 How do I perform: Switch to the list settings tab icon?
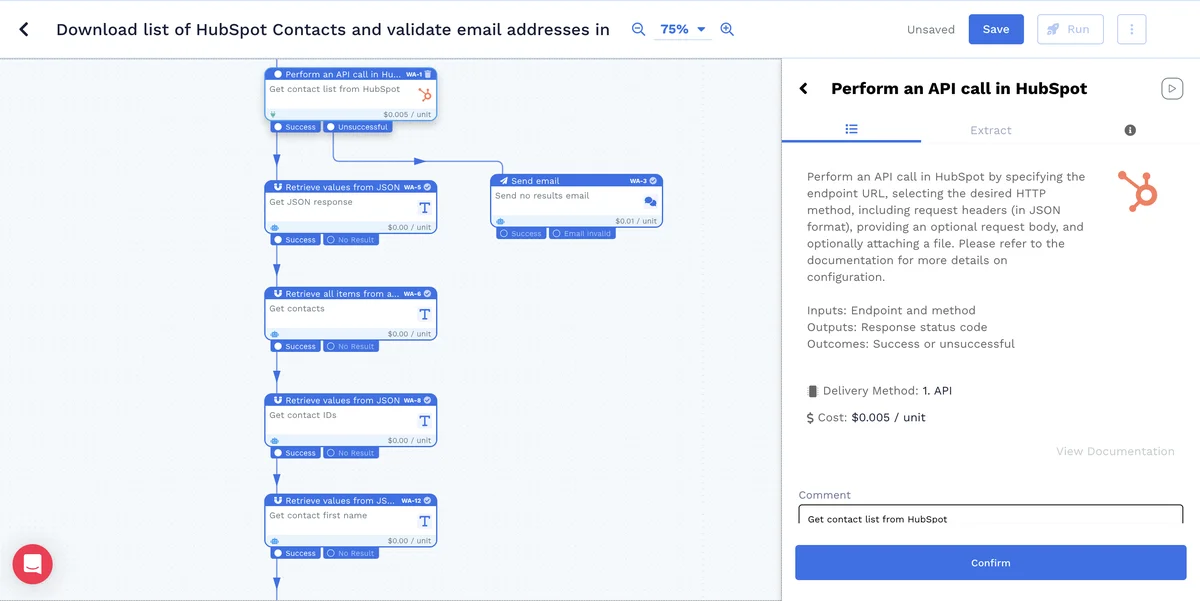[x=851, y=130]
